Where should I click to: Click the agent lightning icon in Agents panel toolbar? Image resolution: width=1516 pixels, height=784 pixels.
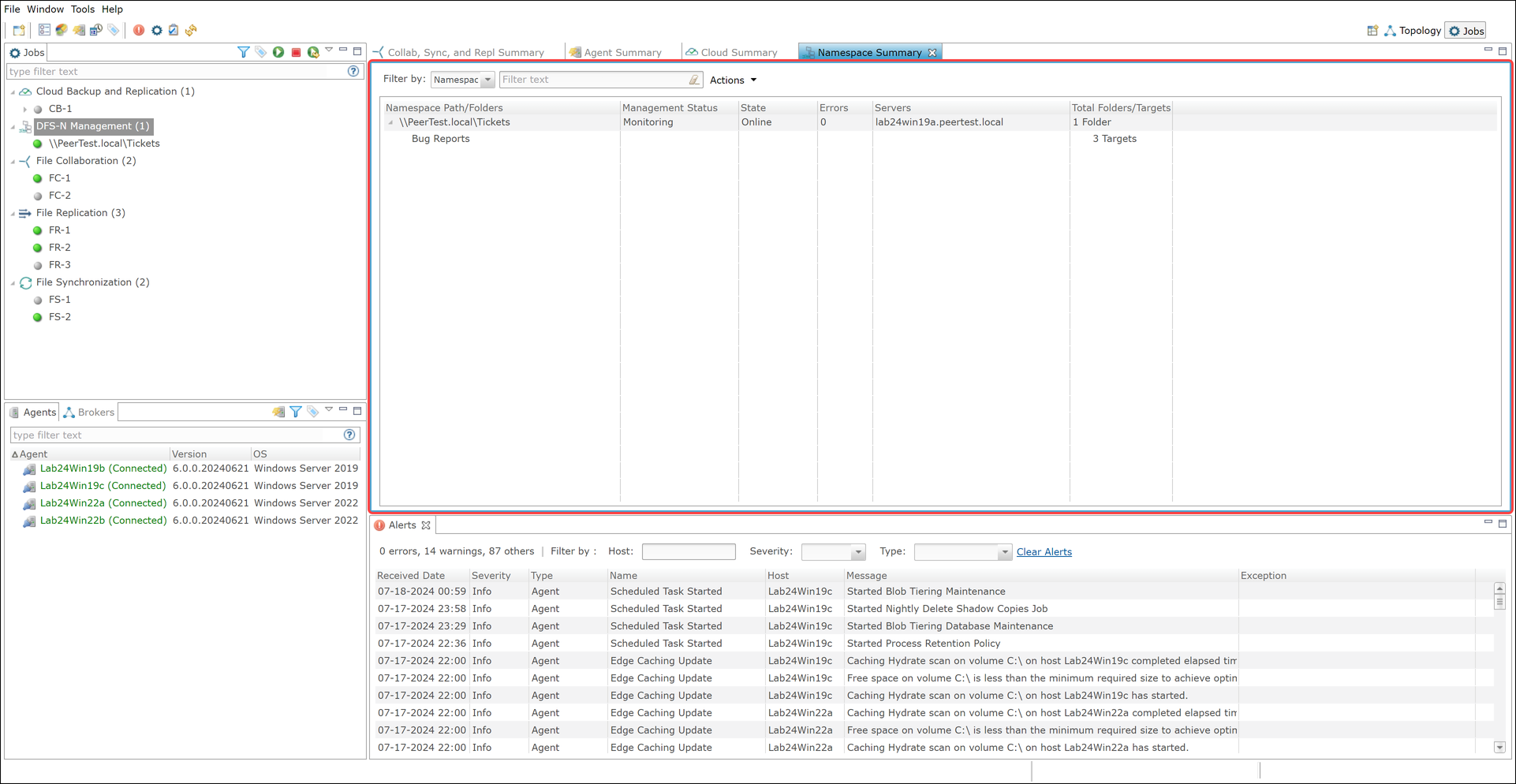pyautogui.click(x=278, y=412)
